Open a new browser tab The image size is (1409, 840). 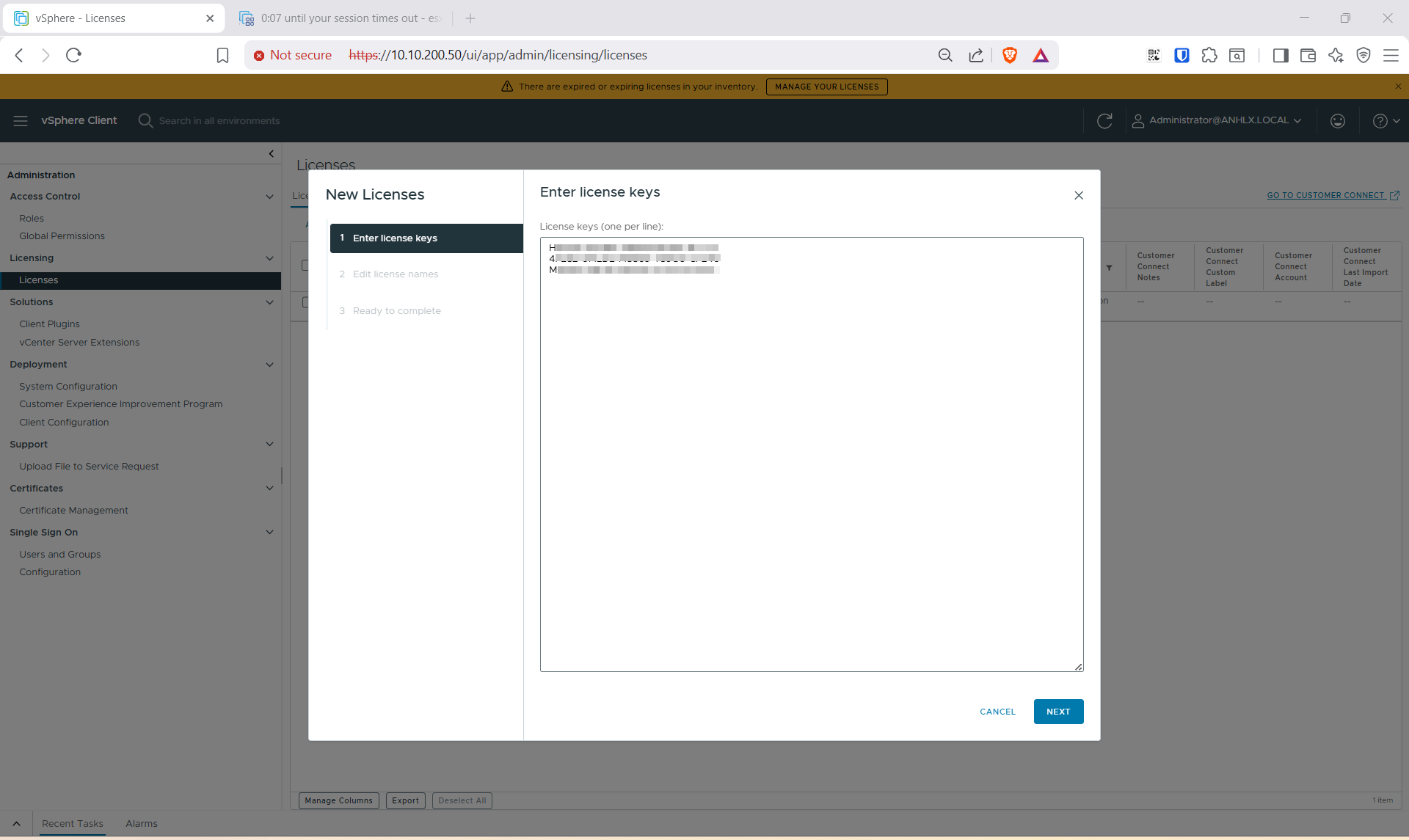pyautogui.click(x=470, y=18)
